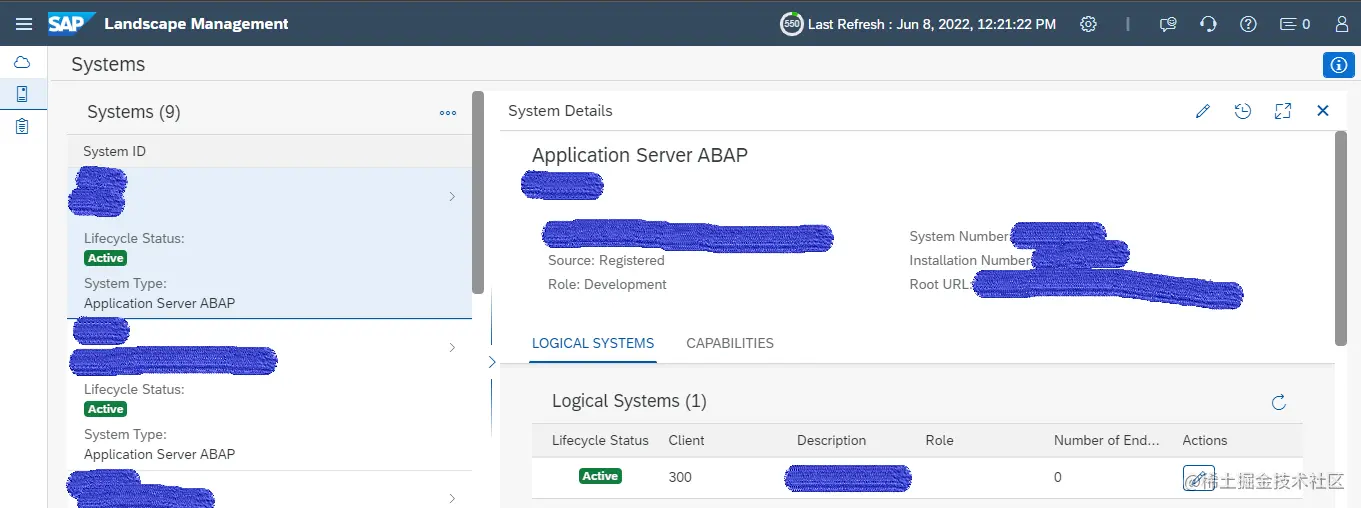Open the history clock icon
The height and width of the screenshot is (508, 1361).
click(1243, 111)
